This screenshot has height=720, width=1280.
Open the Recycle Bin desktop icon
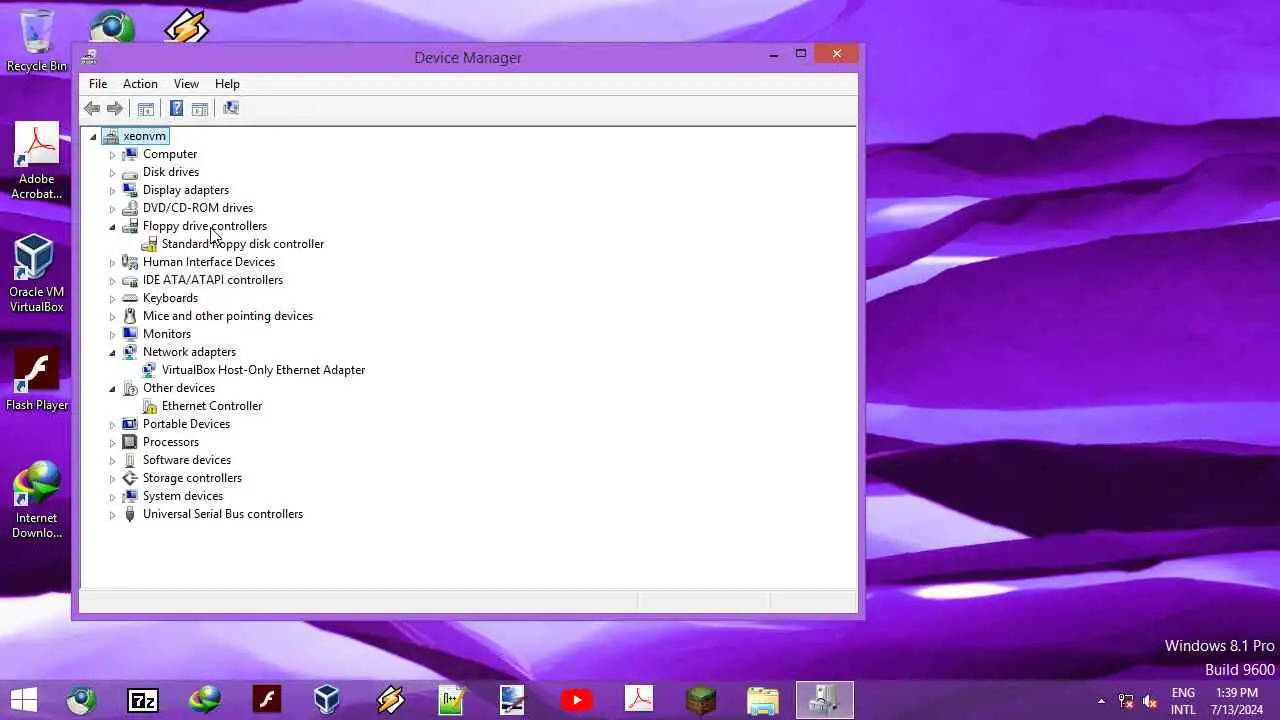[37, 41]
